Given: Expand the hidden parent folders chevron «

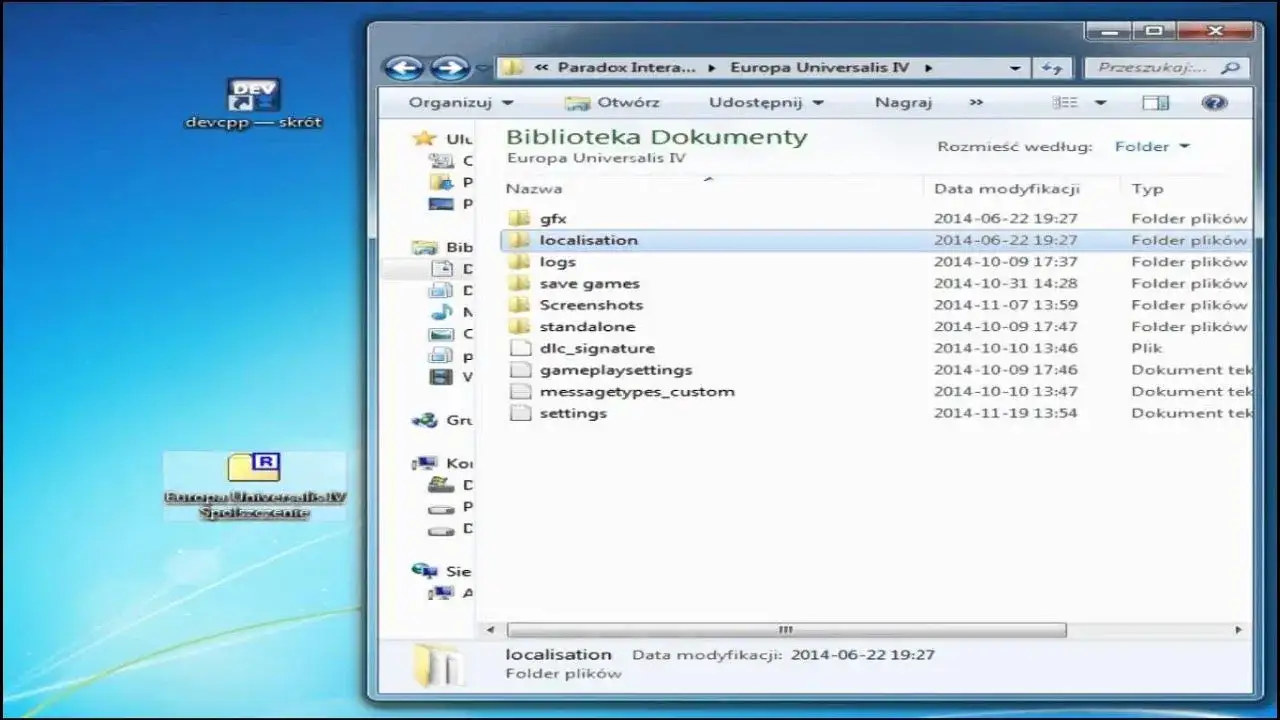Looking at the screenshot, I should coord(541,68).
